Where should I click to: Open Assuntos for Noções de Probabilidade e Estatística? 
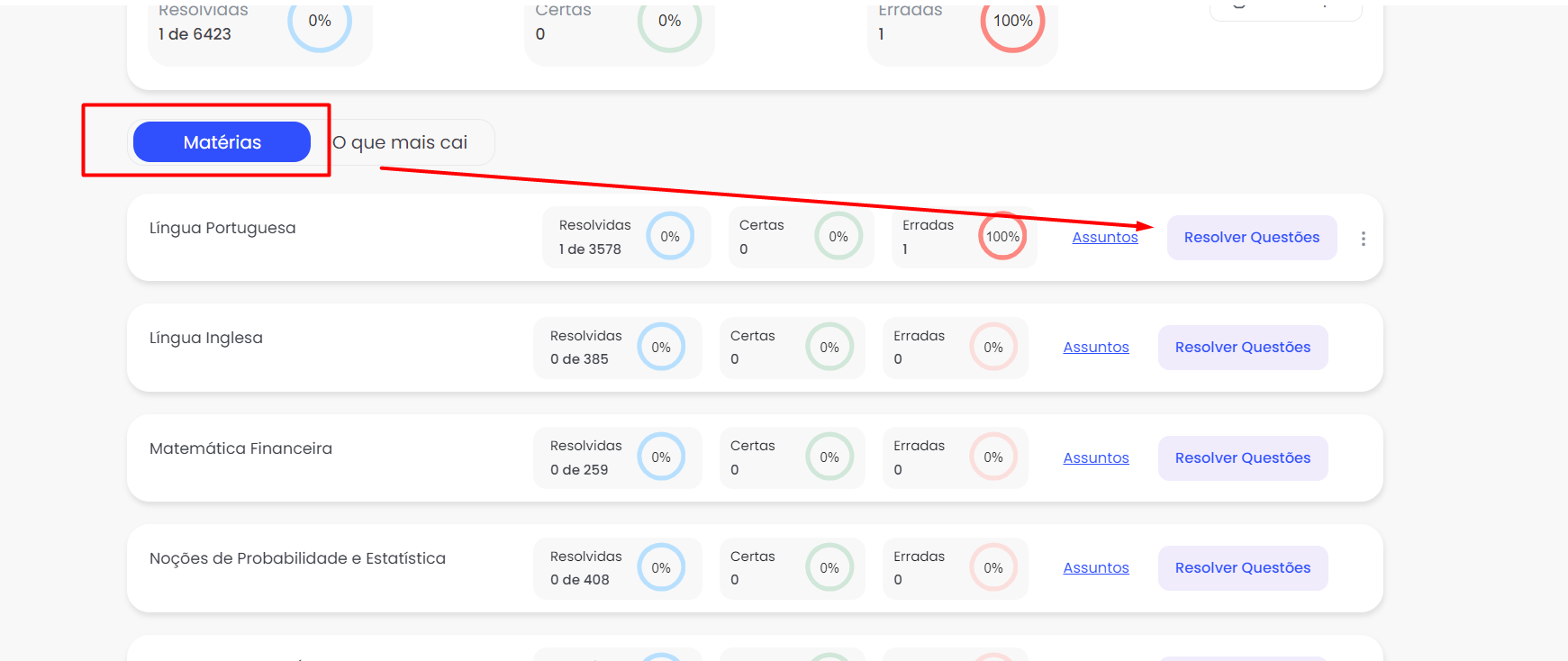pyautogui.click(x=1096, y=567)
